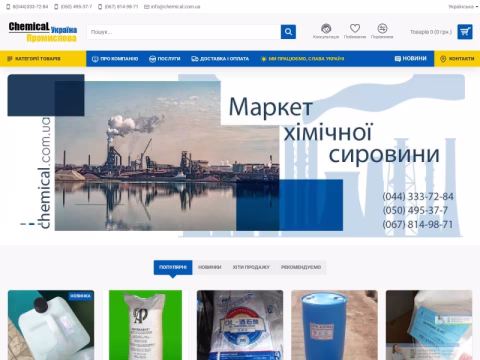This screenshot has width=480, height=360.
Task: Switch to the Новинки tab
Action: tap(210, 267)
